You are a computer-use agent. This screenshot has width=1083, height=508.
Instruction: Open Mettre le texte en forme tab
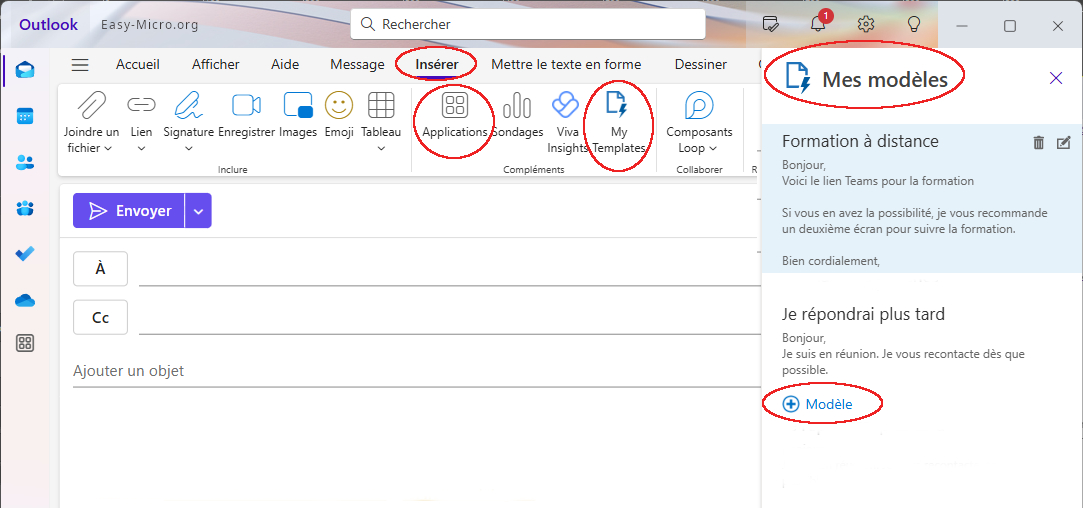566,64
